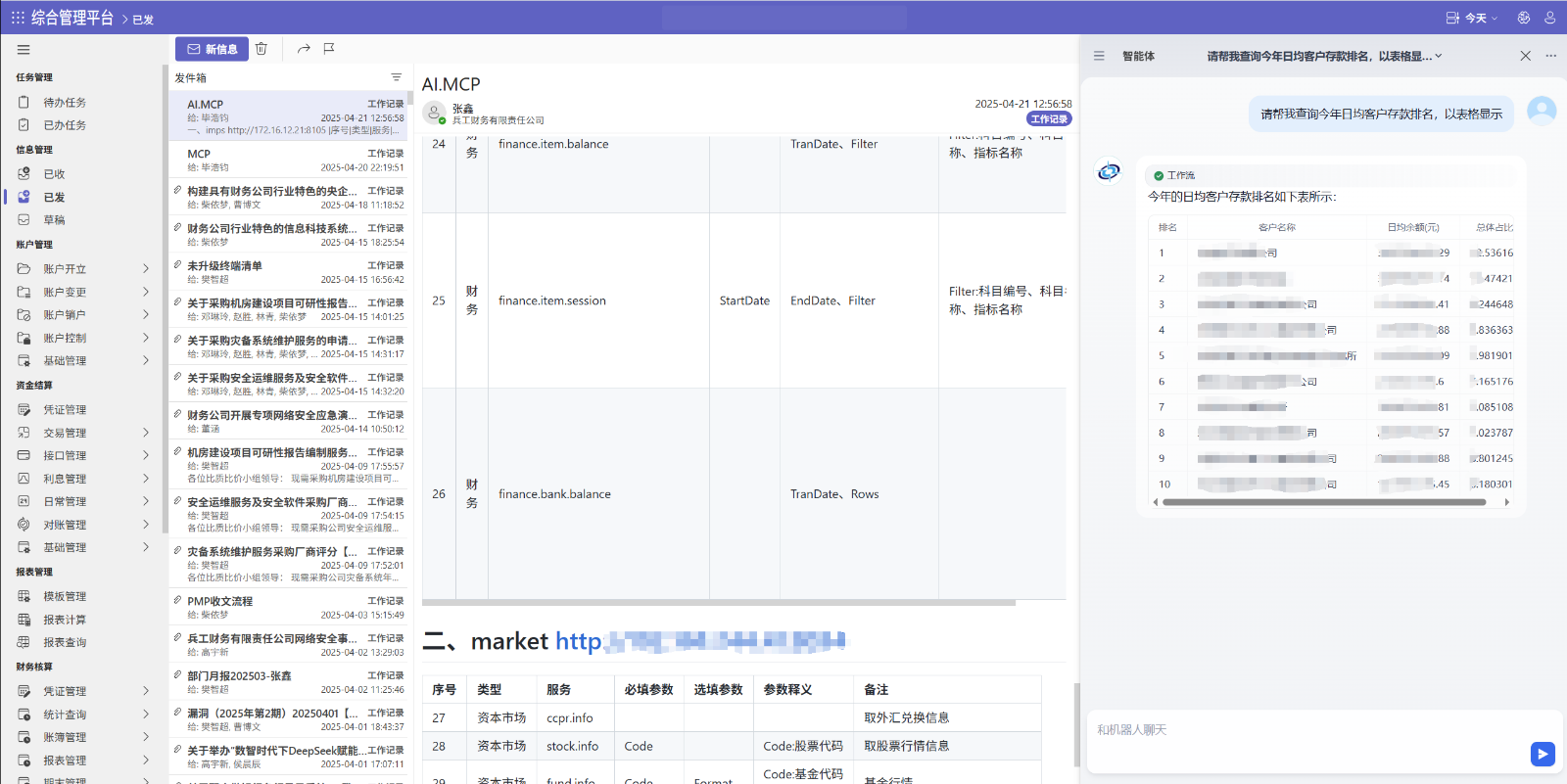This screenshot has width=1567, height=784.
Task: Click the forward arrow icon in toolbar
Action: (x=304, y=49)
